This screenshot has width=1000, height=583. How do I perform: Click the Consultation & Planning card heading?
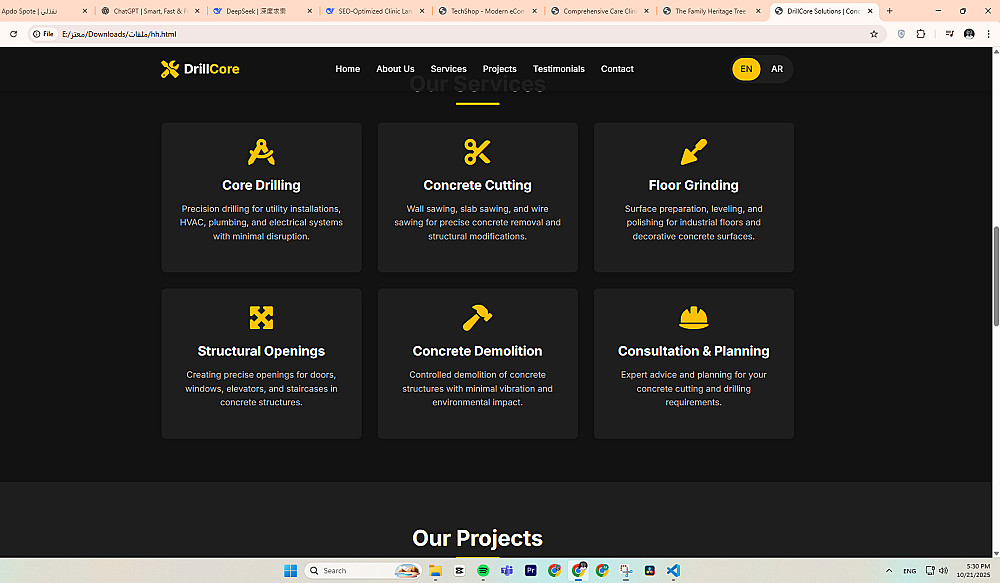[693, 351]
